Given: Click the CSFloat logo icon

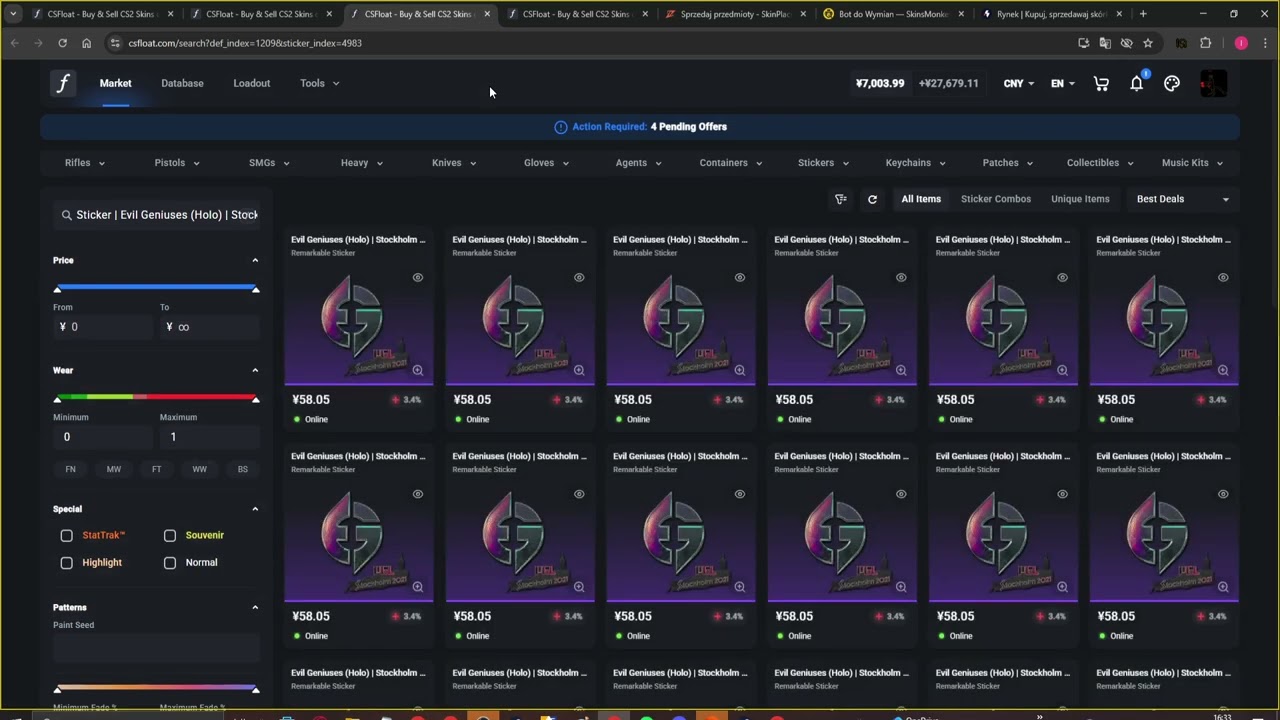Looking at the screenshot, I should 62,83.
